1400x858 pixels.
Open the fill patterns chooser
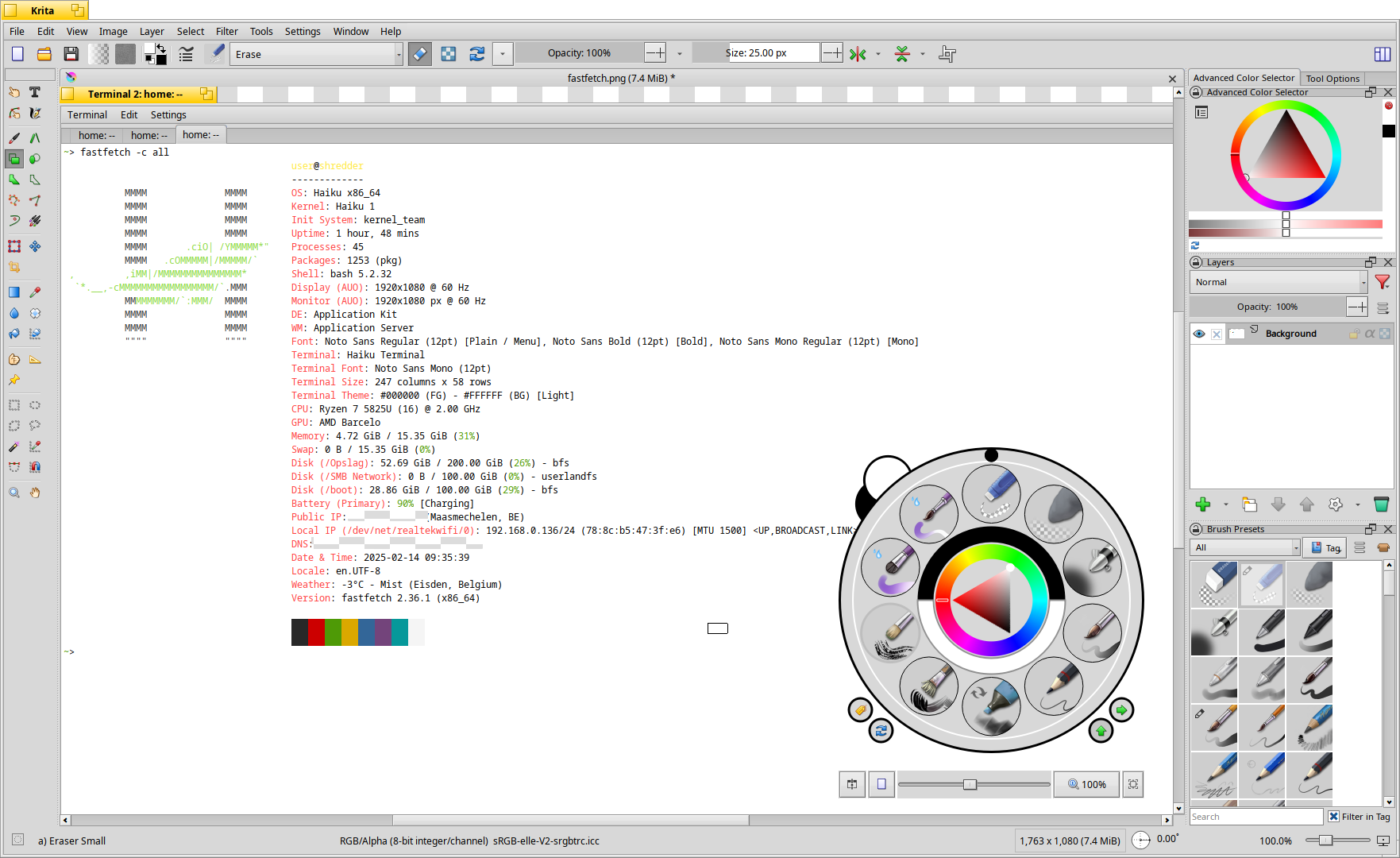[x=125, y=54]
